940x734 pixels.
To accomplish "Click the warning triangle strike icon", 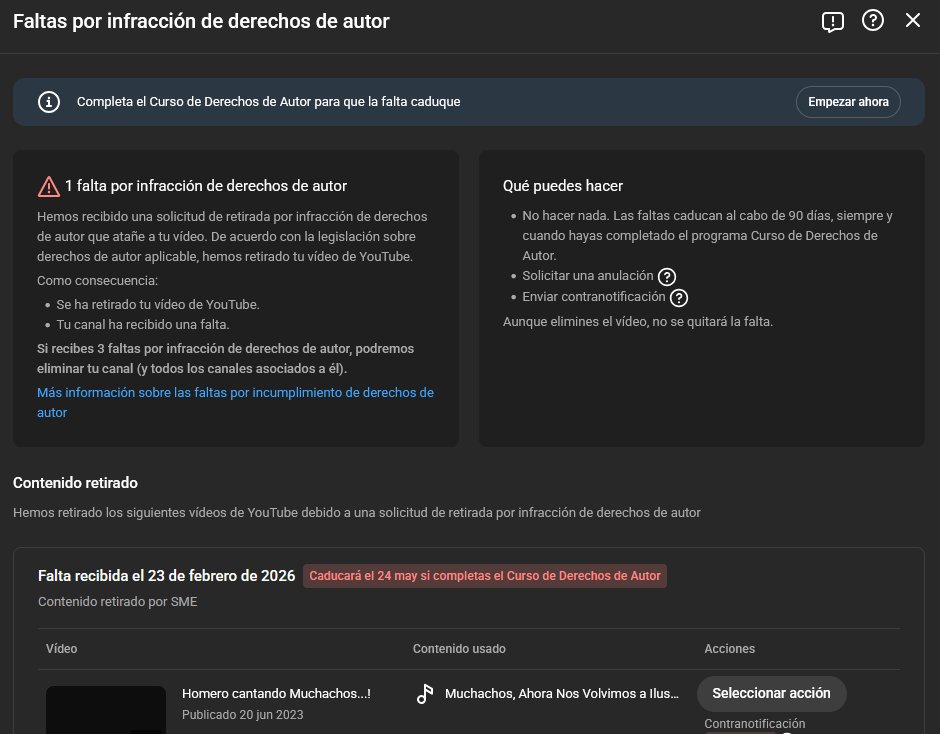I will coord(49,186).
